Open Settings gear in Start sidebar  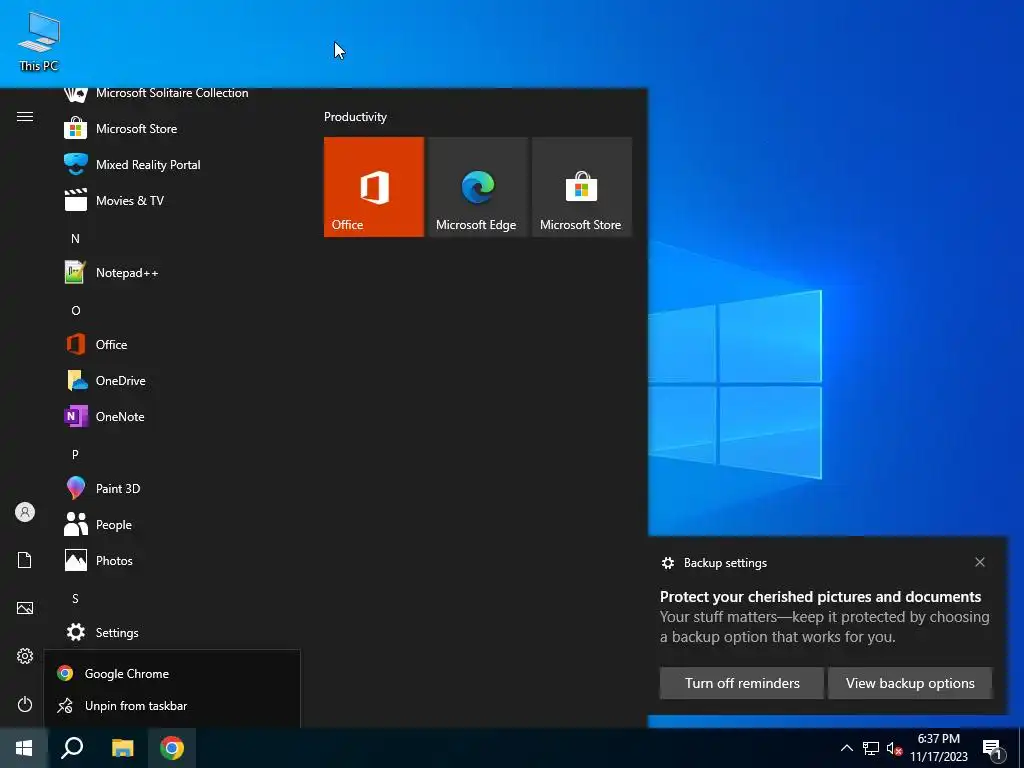(25, 656)
